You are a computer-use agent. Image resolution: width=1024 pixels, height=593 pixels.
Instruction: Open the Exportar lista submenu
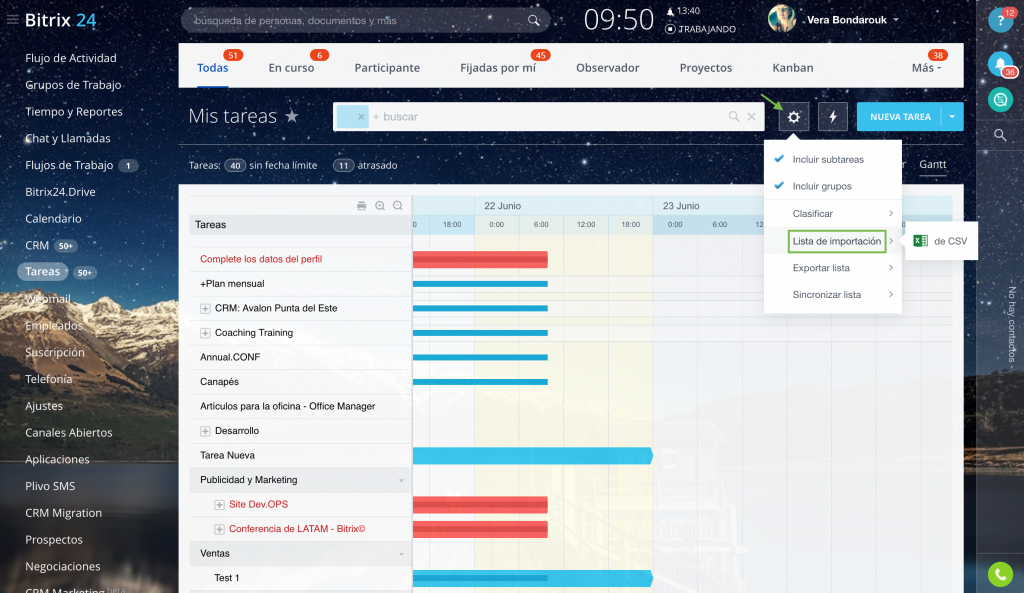click(833, 268)
